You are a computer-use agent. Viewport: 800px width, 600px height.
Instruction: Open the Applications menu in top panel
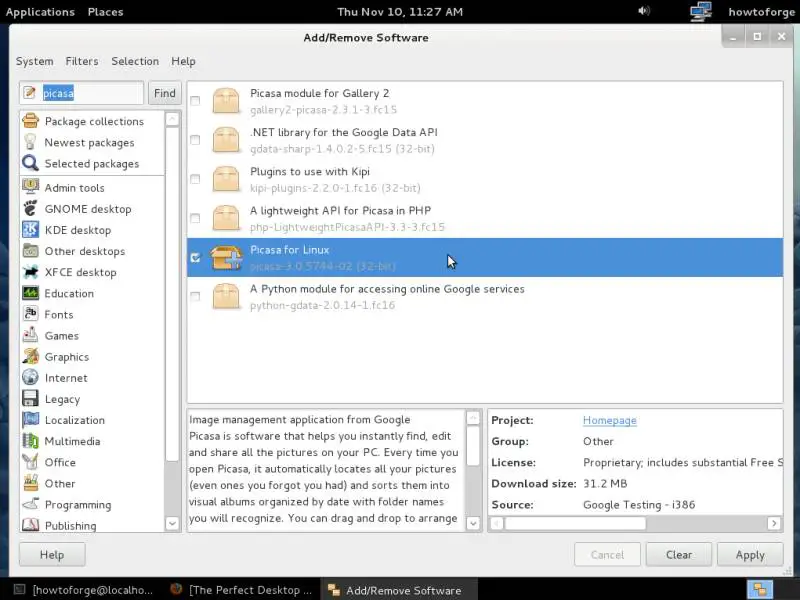point(40,12)
